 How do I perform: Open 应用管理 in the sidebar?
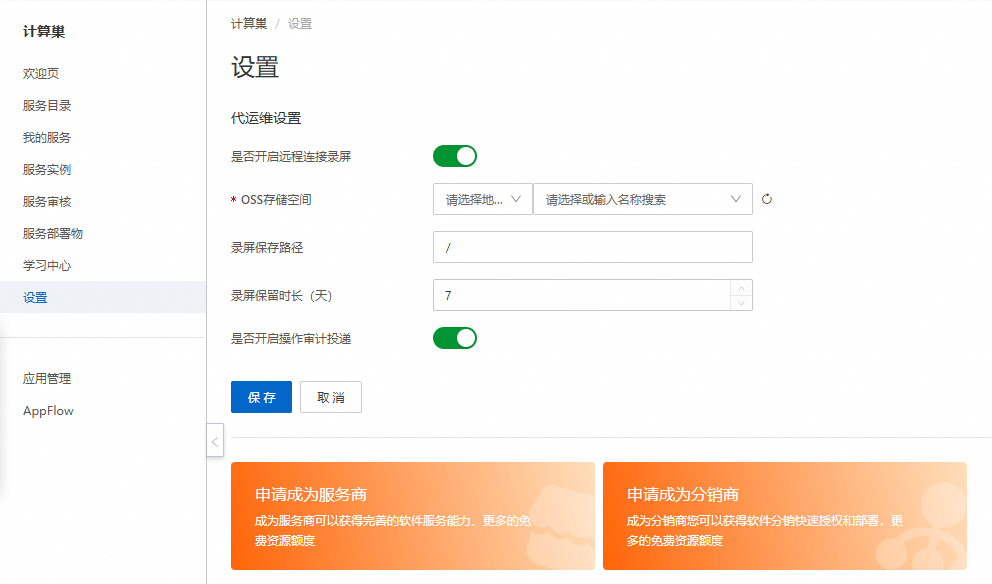click(x=47, y=379)
